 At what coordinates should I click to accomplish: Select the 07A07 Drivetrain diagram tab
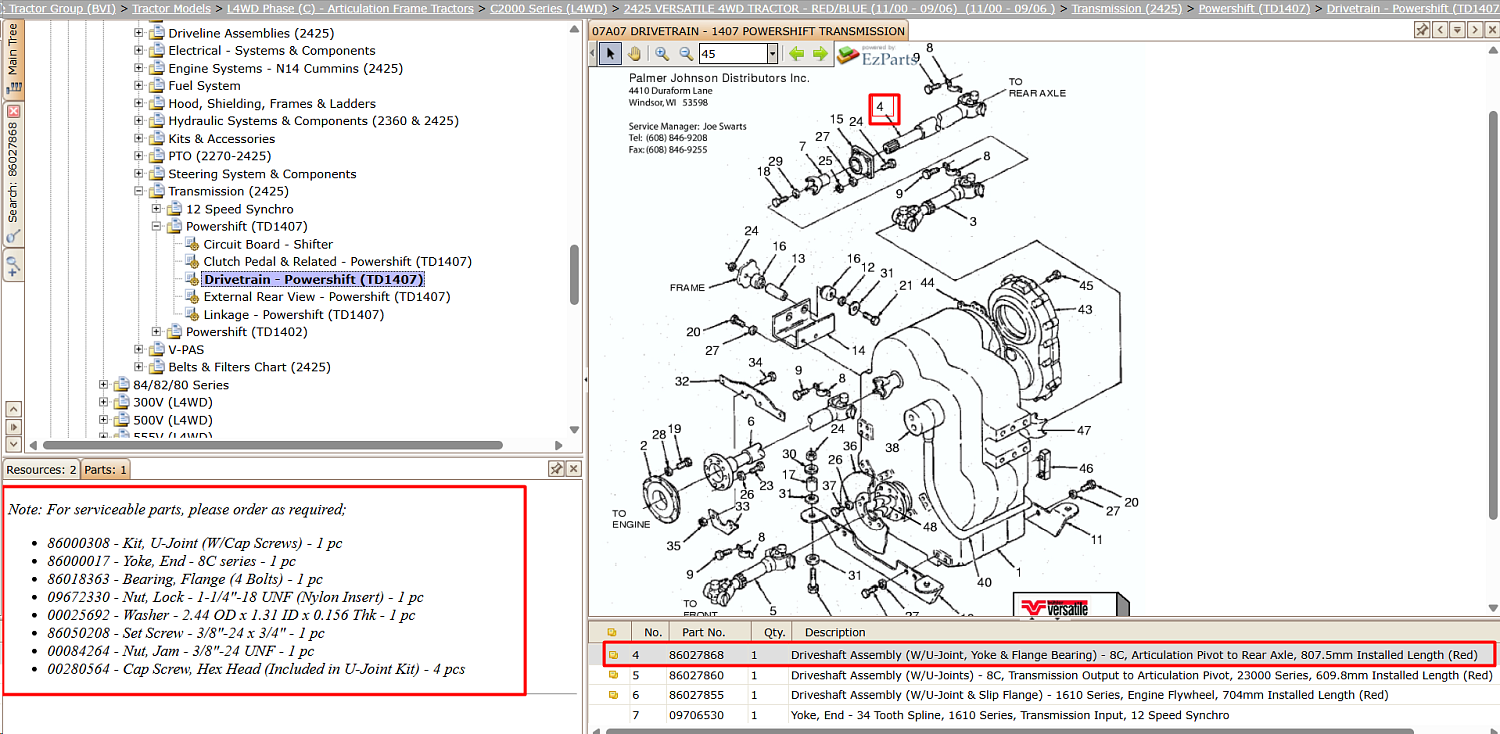[x=748, y=31]
